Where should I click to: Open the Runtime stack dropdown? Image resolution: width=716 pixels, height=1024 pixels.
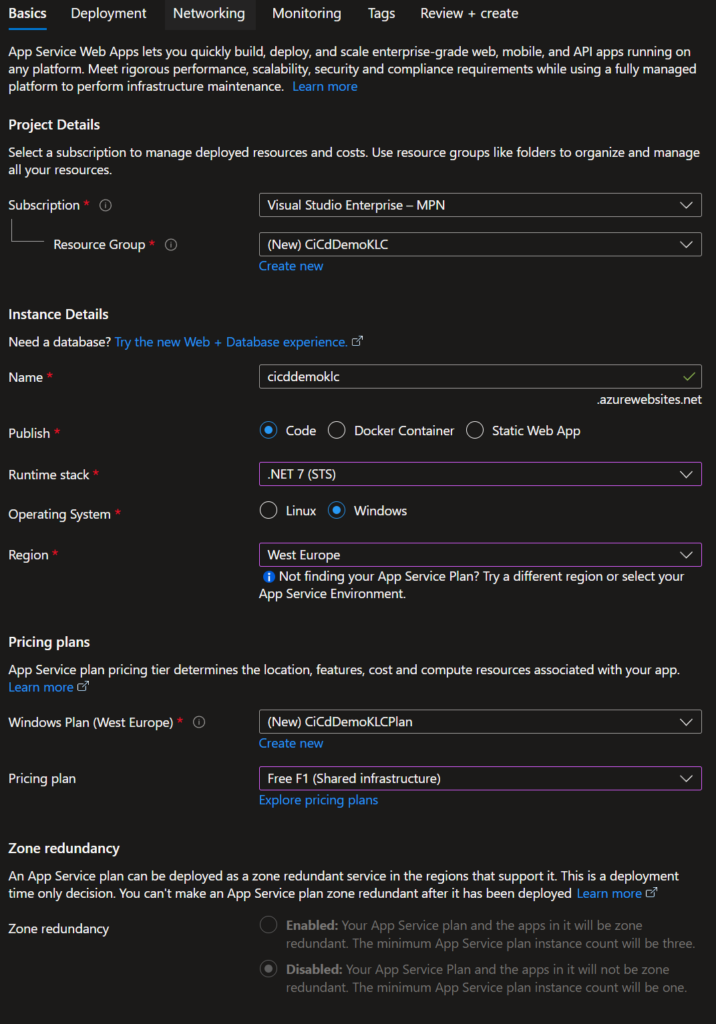coord(480,474)
